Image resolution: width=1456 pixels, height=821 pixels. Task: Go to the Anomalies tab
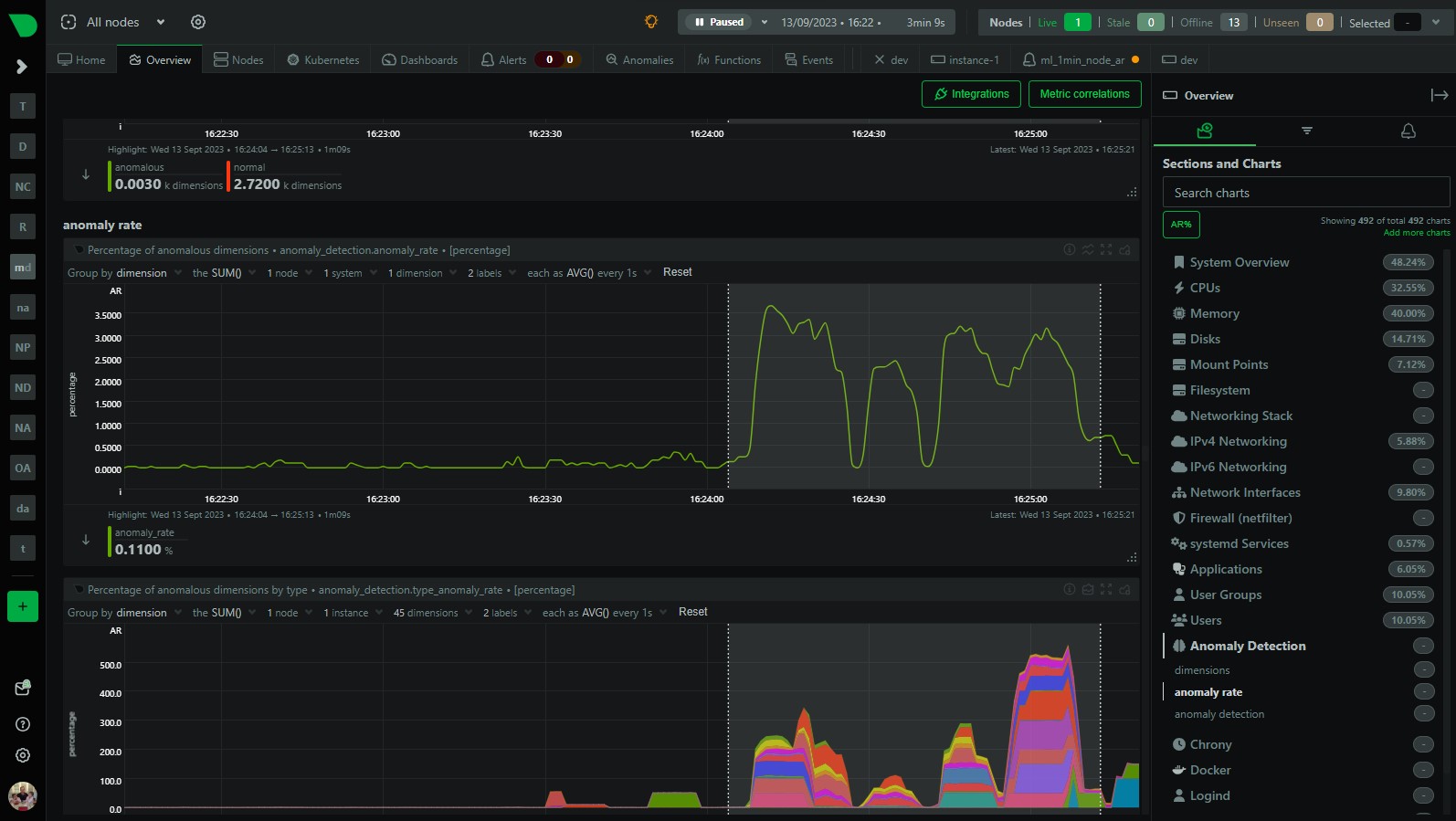[639, 60]
